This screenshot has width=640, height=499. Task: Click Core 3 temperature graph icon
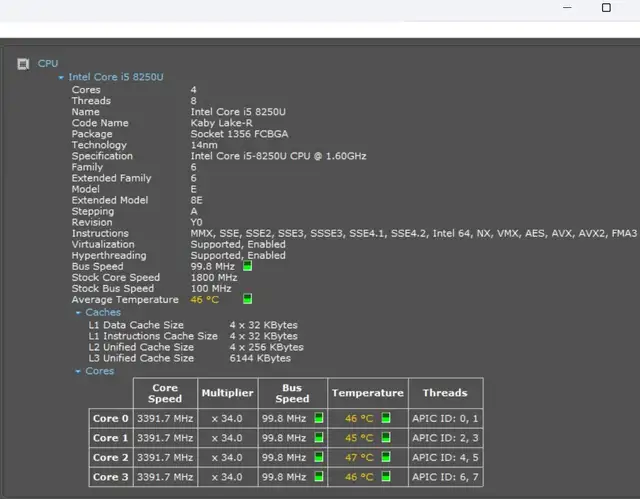[386, 476]
